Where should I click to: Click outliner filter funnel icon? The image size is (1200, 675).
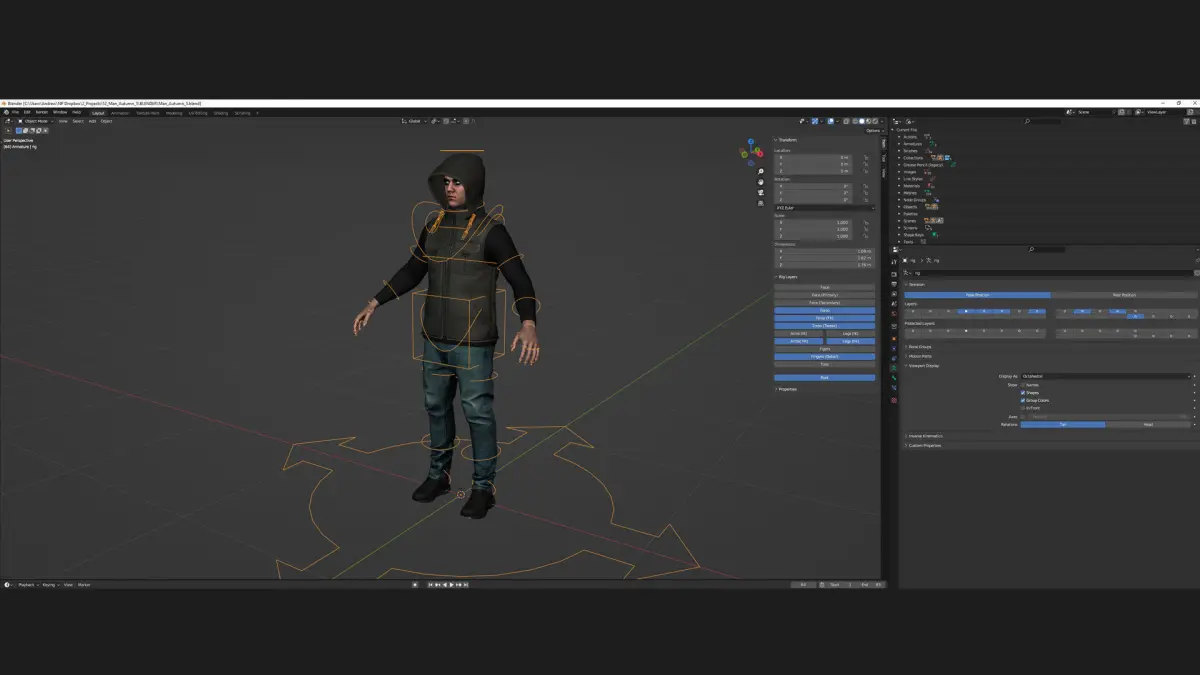coord(1186,121)
